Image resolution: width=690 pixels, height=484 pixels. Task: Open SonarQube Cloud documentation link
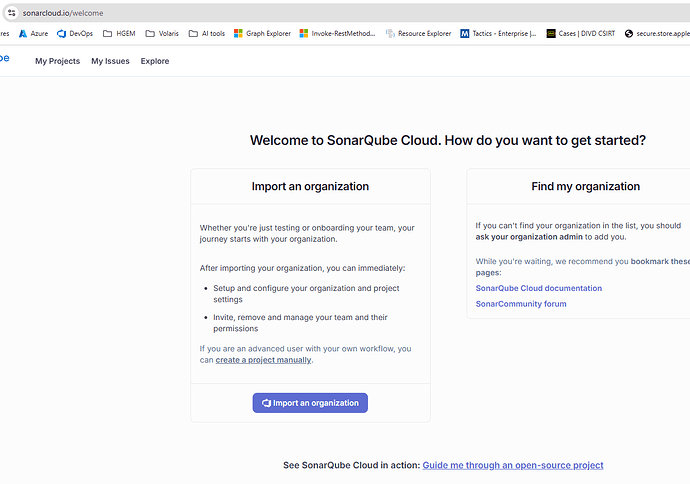point(539,288)
